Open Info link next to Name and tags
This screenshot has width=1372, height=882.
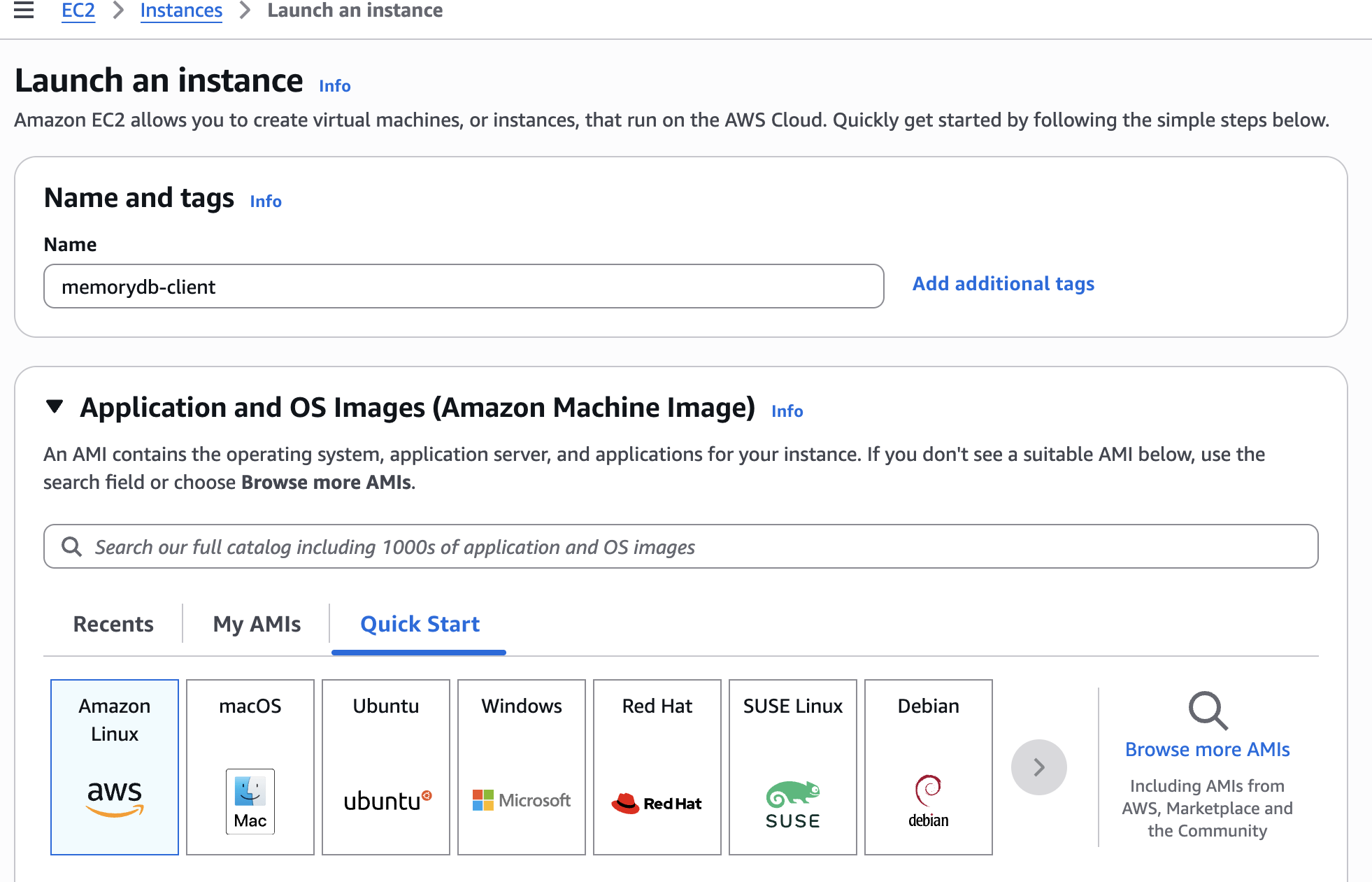[x=266, y=201]
